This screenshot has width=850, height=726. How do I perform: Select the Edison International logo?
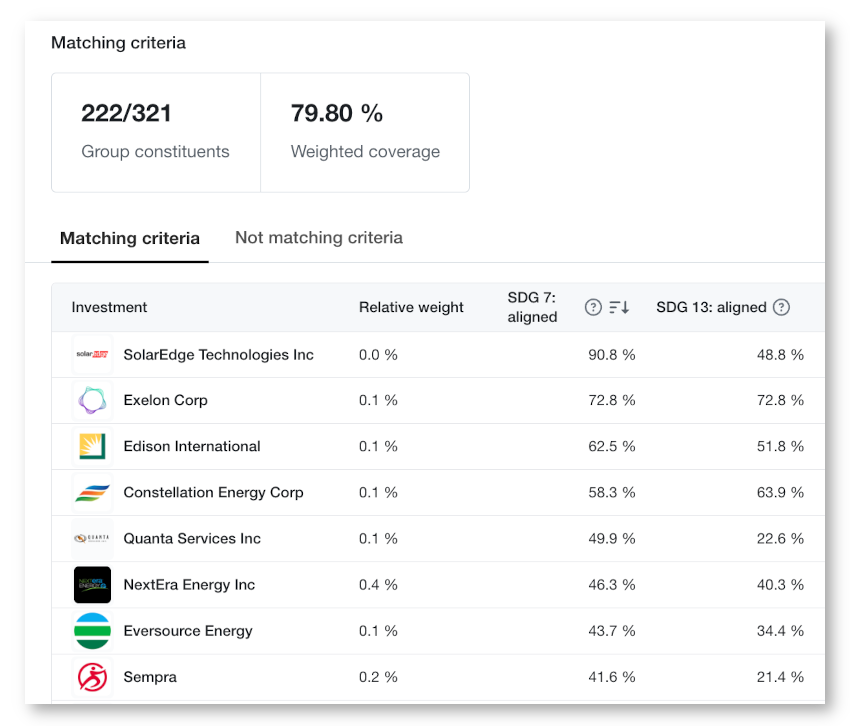coord(92,447)
